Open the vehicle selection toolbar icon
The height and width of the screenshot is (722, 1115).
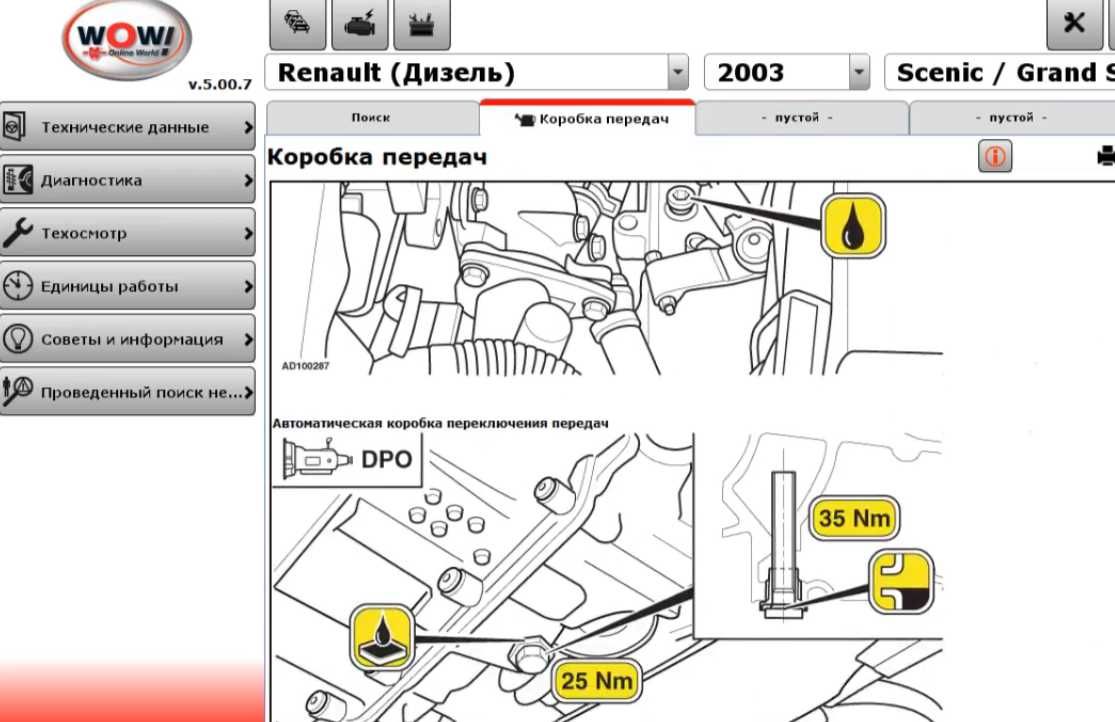click(x=298, y=23)
